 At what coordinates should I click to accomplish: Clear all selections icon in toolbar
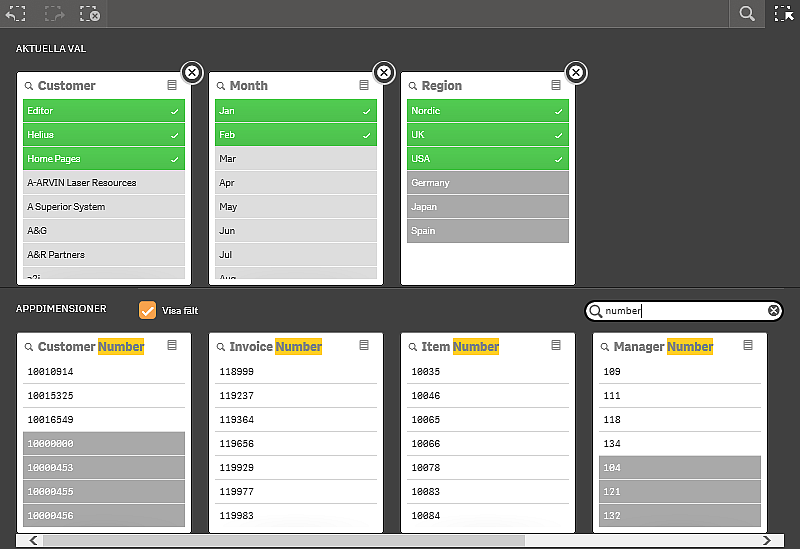[90, 13]
